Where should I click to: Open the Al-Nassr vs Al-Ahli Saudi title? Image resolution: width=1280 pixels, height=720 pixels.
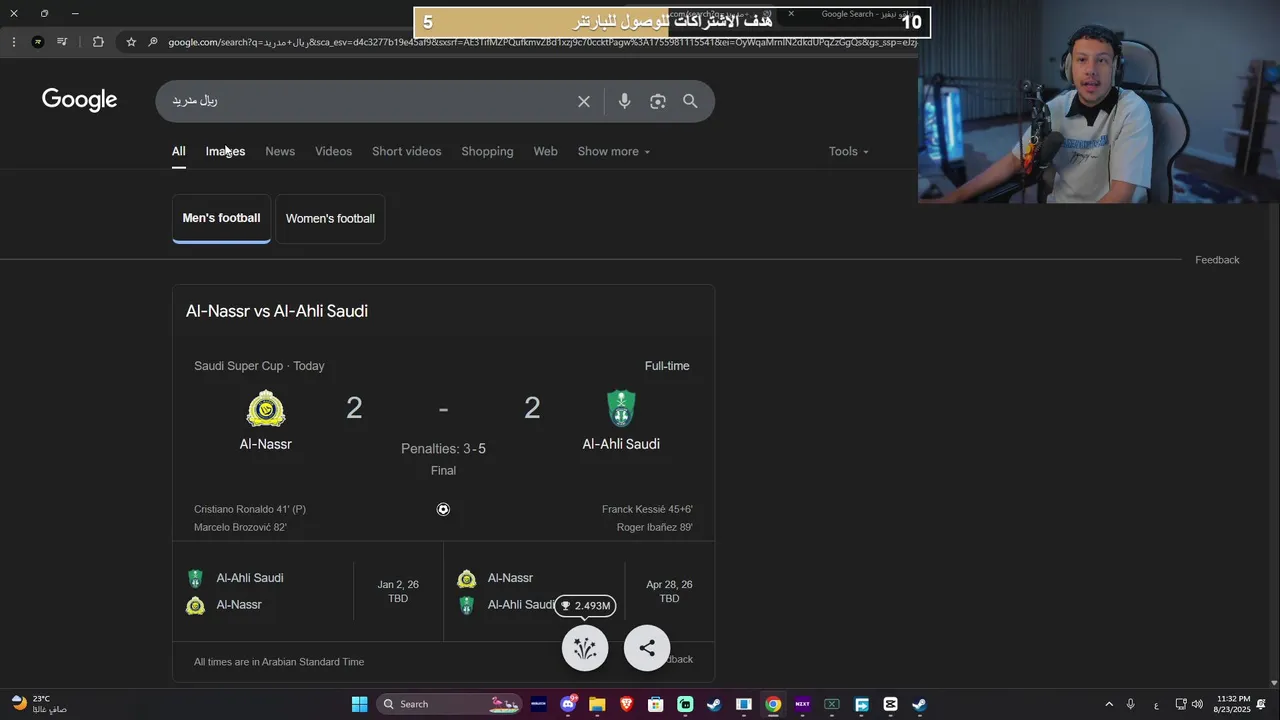277,311
